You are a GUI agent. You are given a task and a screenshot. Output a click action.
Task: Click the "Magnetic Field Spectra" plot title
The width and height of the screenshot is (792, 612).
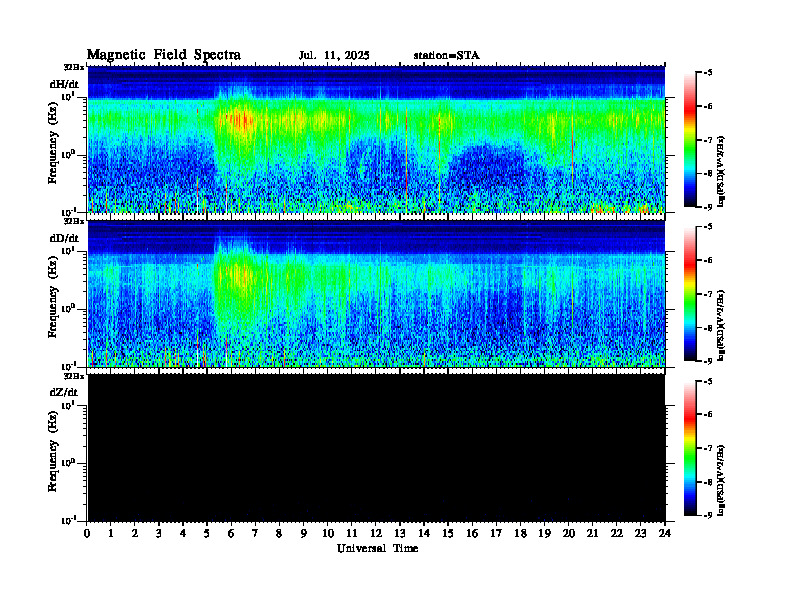(164, 55)
